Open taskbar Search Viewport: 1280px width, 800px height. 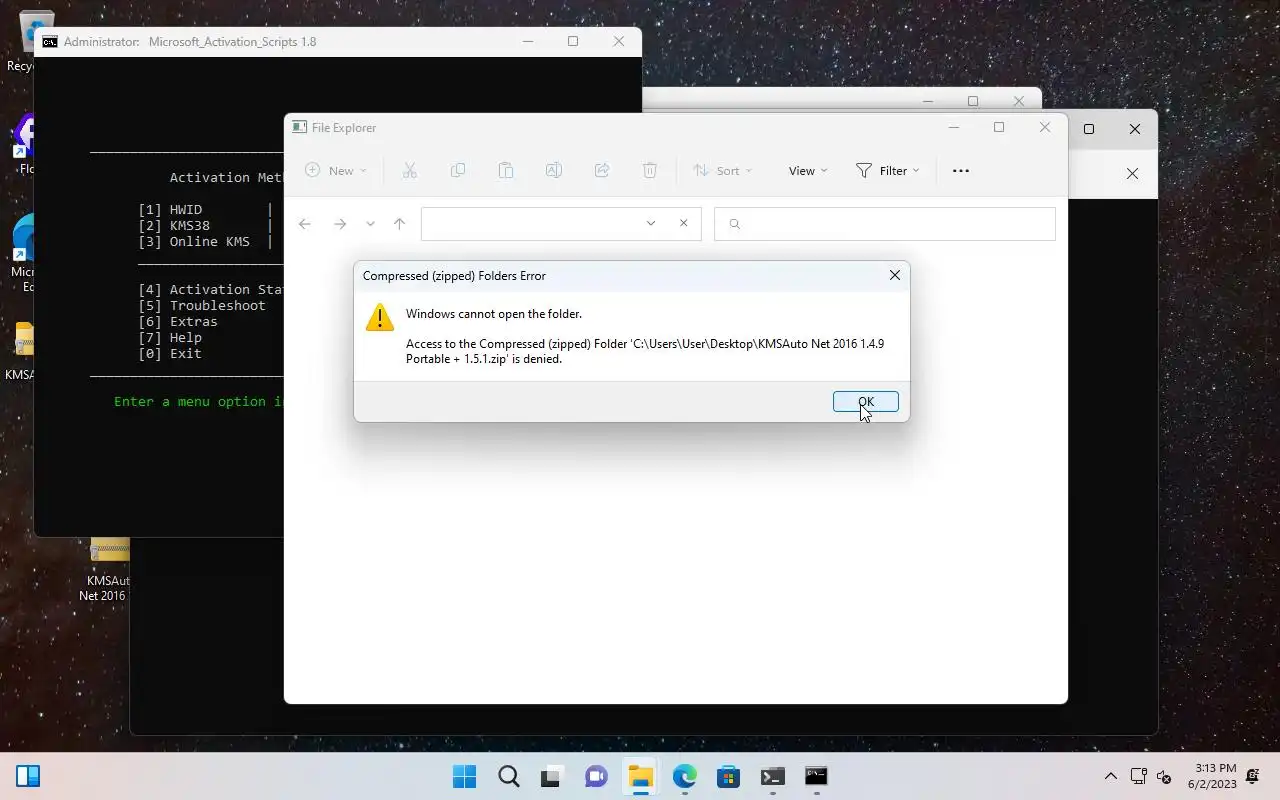tap(508, 776)
